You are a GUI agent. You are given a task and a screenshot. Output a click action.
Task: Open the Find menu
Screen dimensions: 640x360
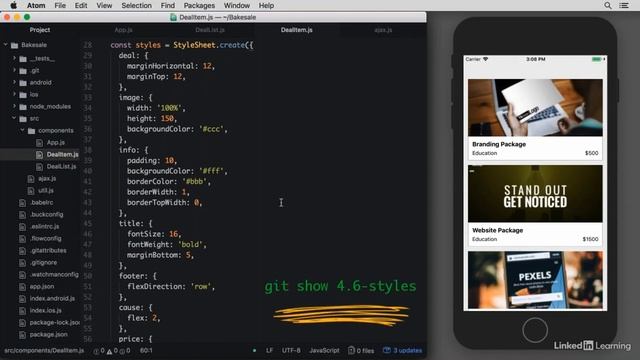(167, 5)
